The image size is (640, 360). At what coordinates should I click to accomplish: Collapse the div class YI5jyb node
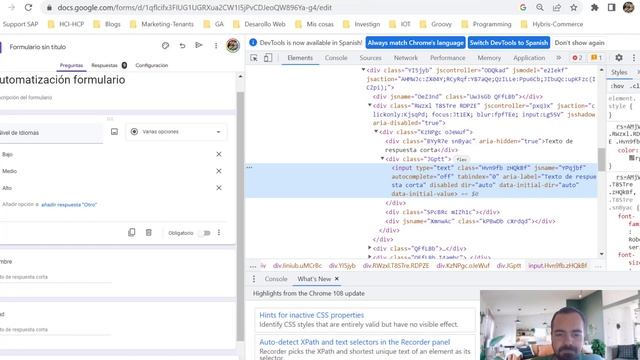(x=363, y=70)
